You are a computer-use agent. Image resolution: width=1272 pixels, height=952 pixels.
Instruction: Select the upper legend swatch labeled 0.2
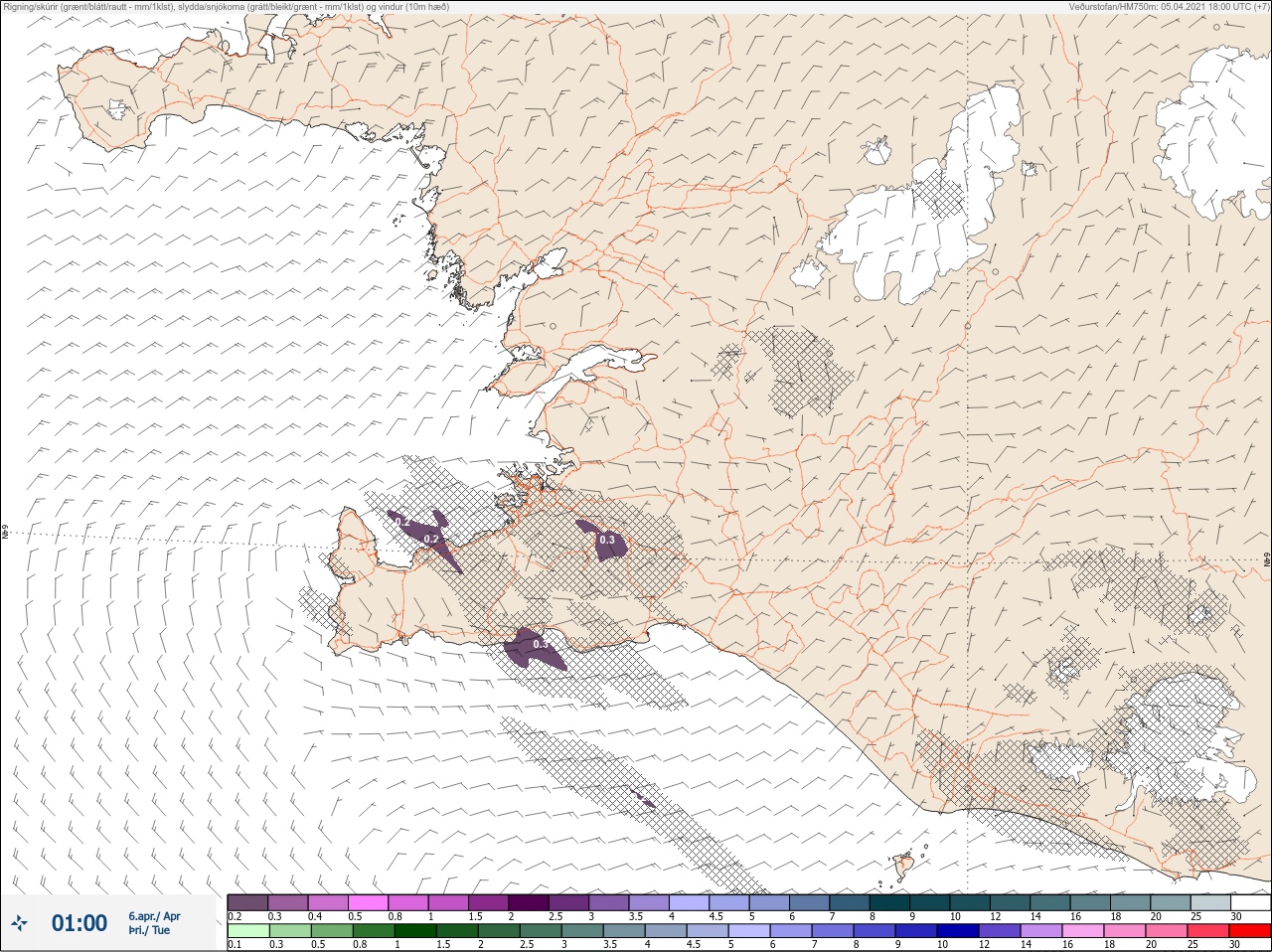coord(247,902)
